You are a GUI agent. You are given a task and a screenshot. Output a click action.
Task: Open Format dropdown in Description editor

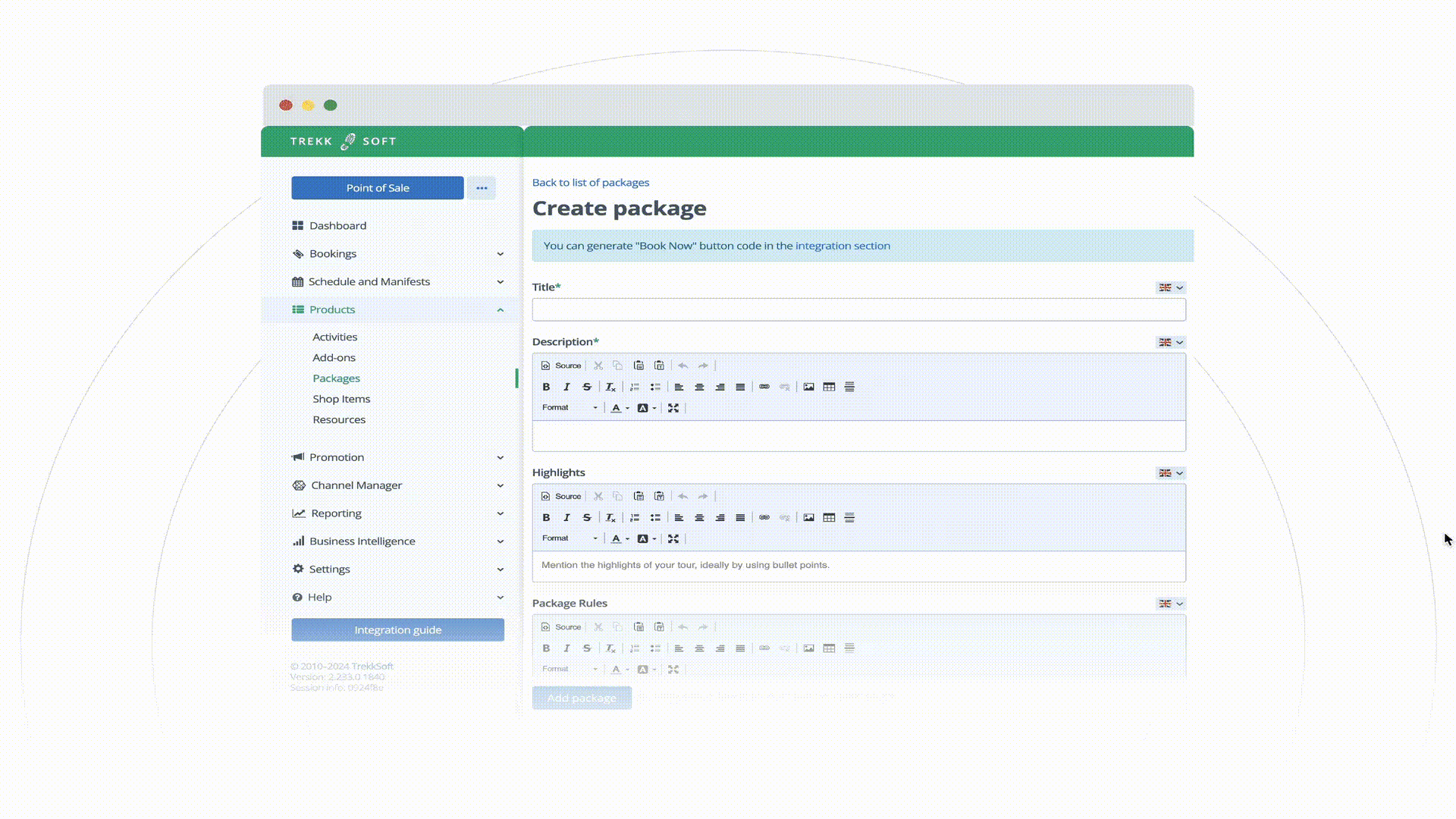coord(570,408)
